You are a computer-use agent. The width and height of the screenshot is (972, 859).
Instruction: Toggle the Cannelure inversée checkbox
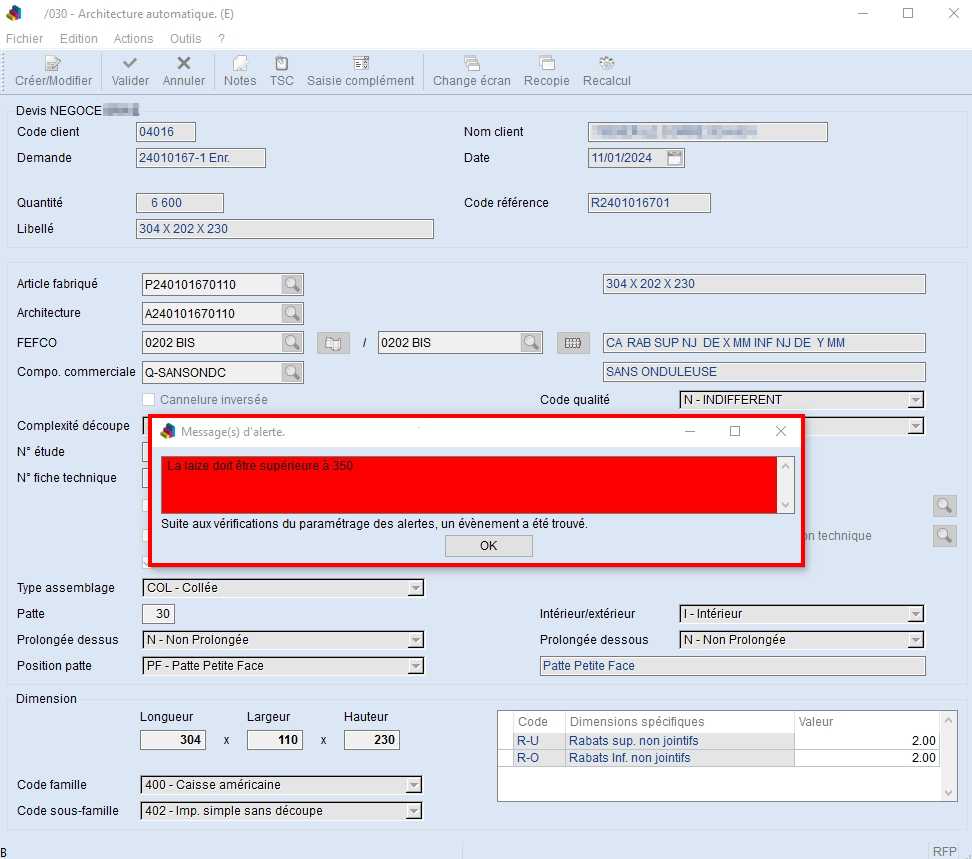pos(150,400)
